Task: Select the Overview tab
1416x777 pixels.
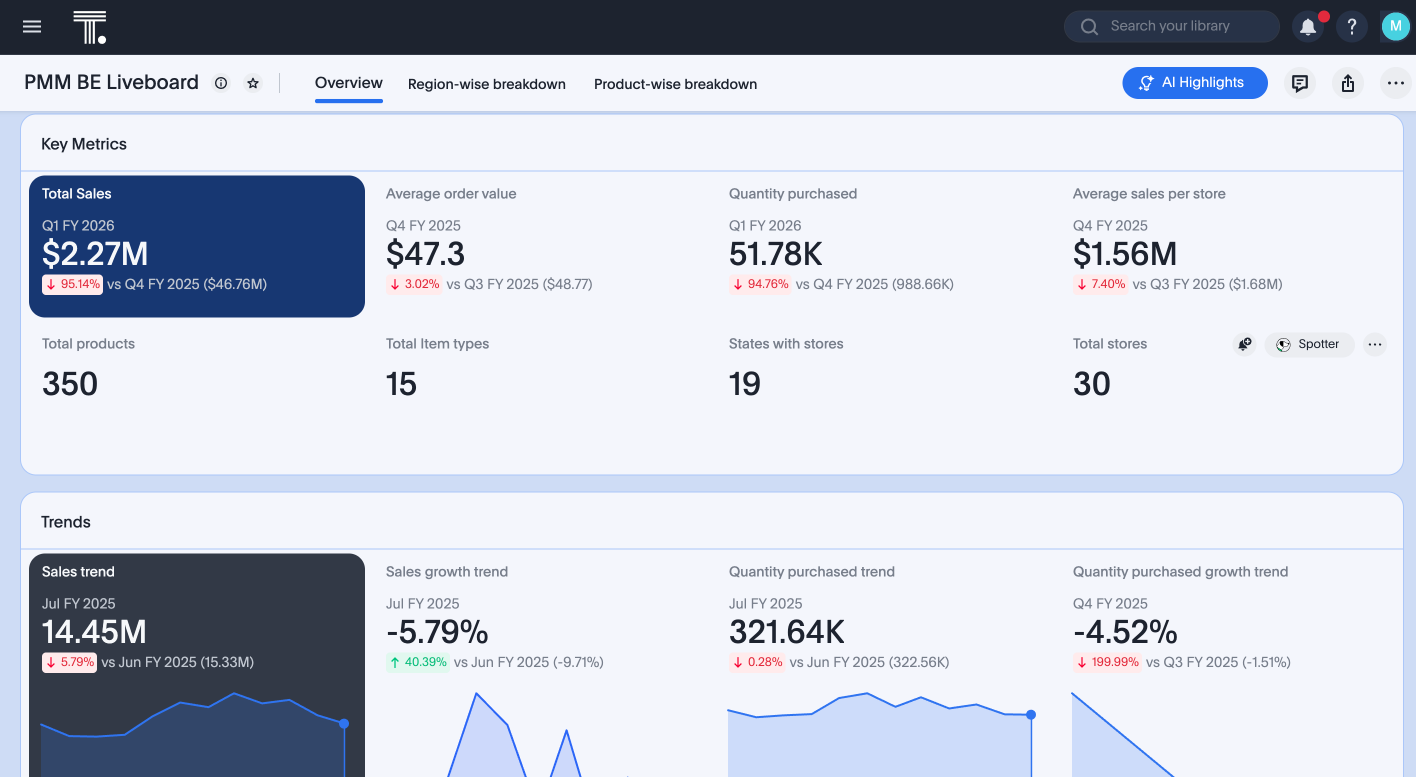Action: [348, 84]
